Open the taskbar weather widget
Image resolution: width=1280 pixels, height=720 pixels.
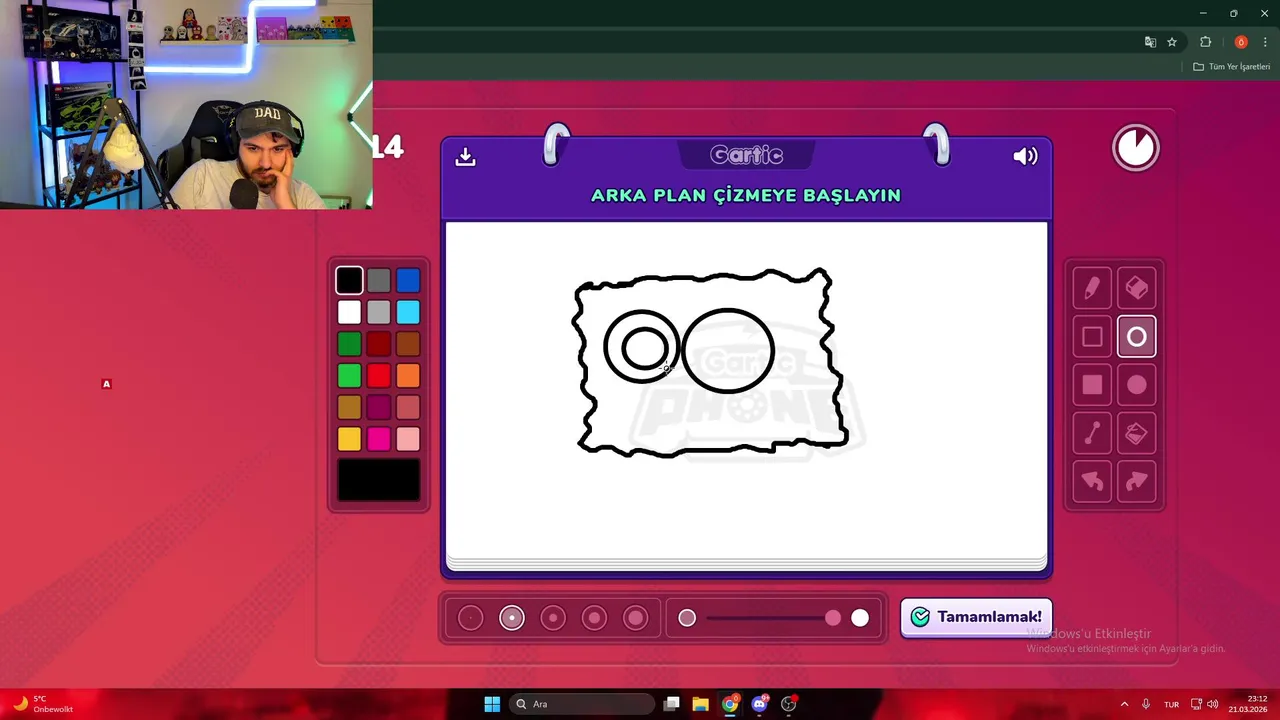click(42, 704)
